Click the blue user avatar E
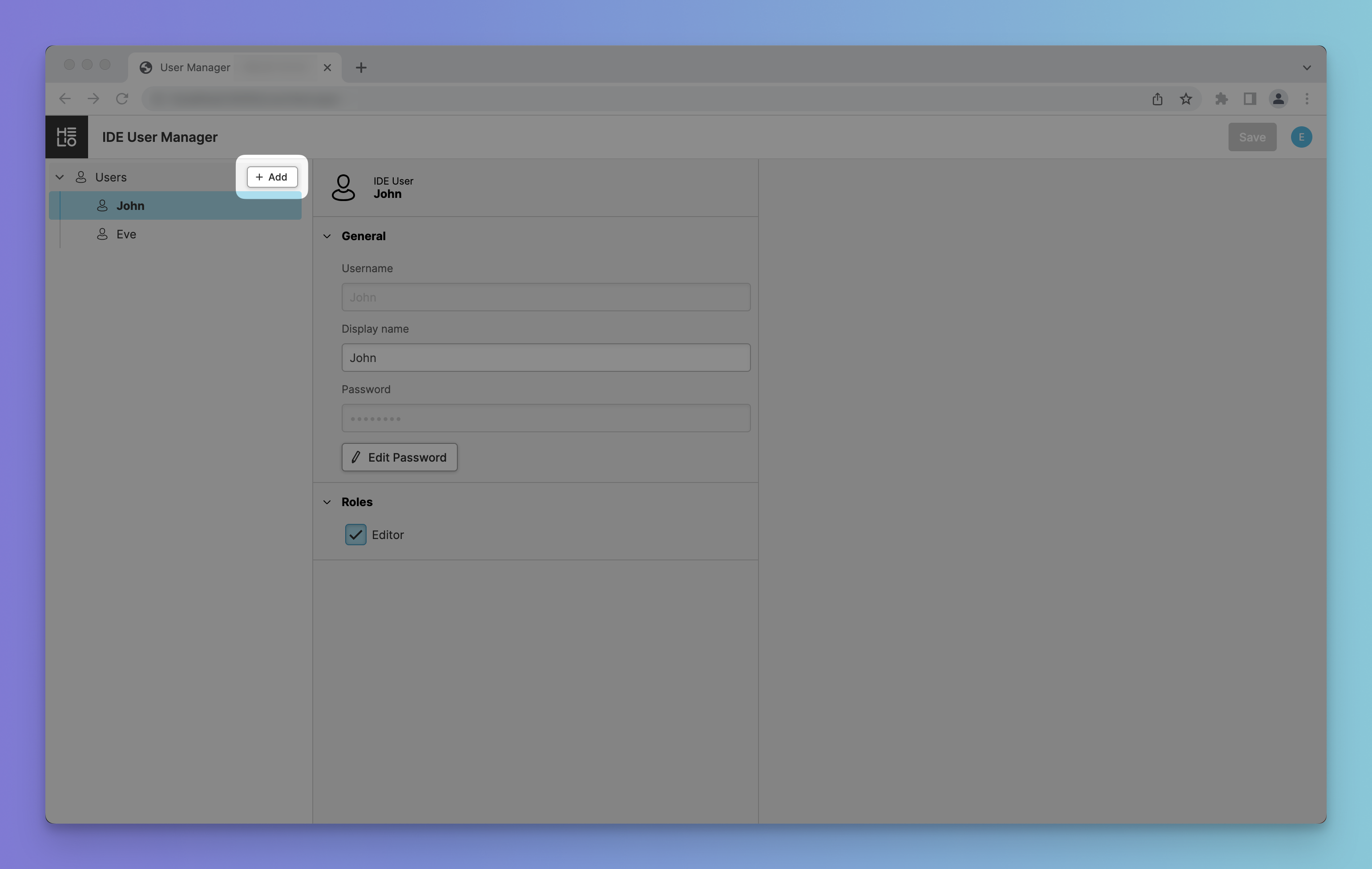 pos(1301,137)
